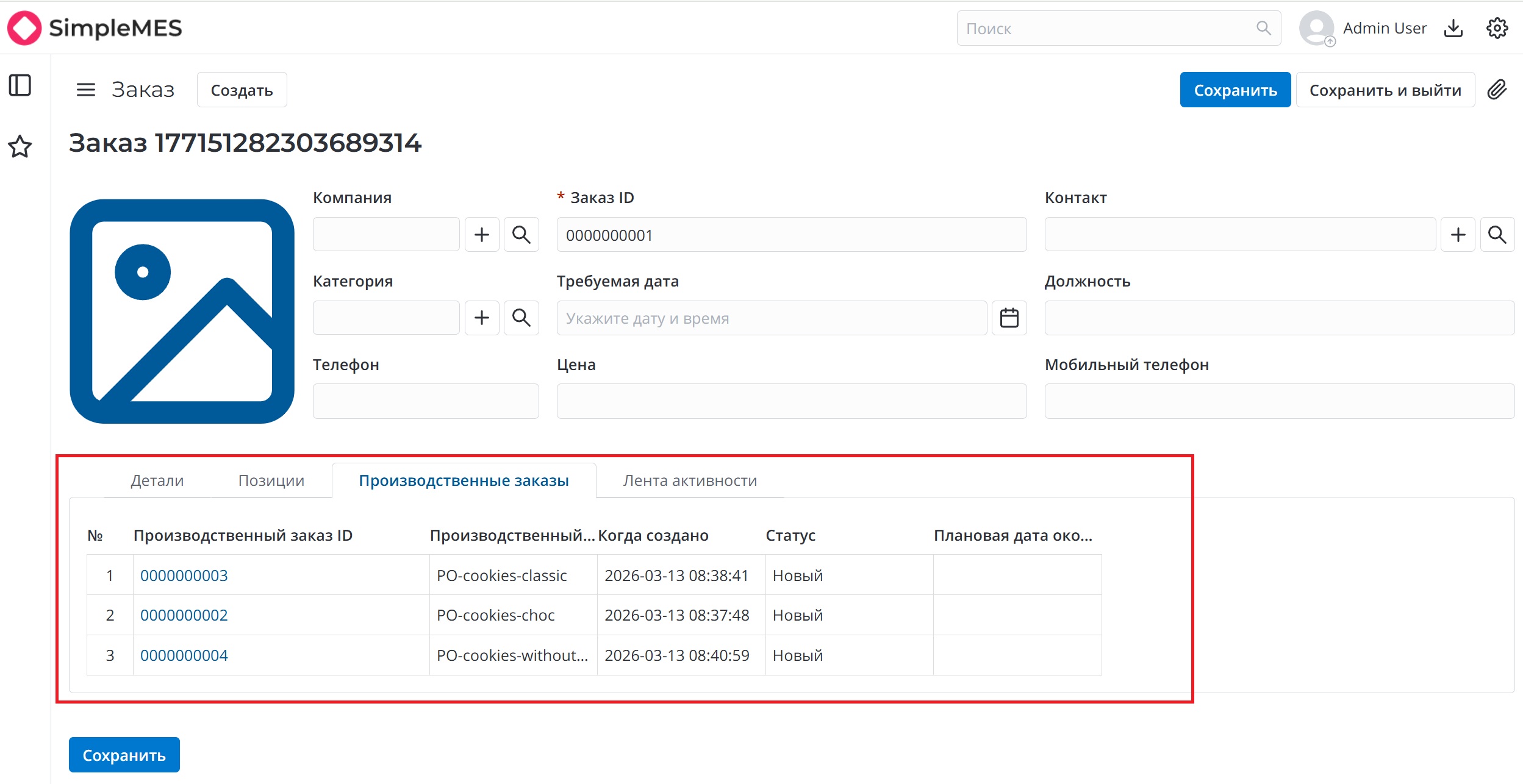Viewport: 1523px width, 784px height.
Task: Search Контакт with magnifier icon
Action: tap(1497, 235)
